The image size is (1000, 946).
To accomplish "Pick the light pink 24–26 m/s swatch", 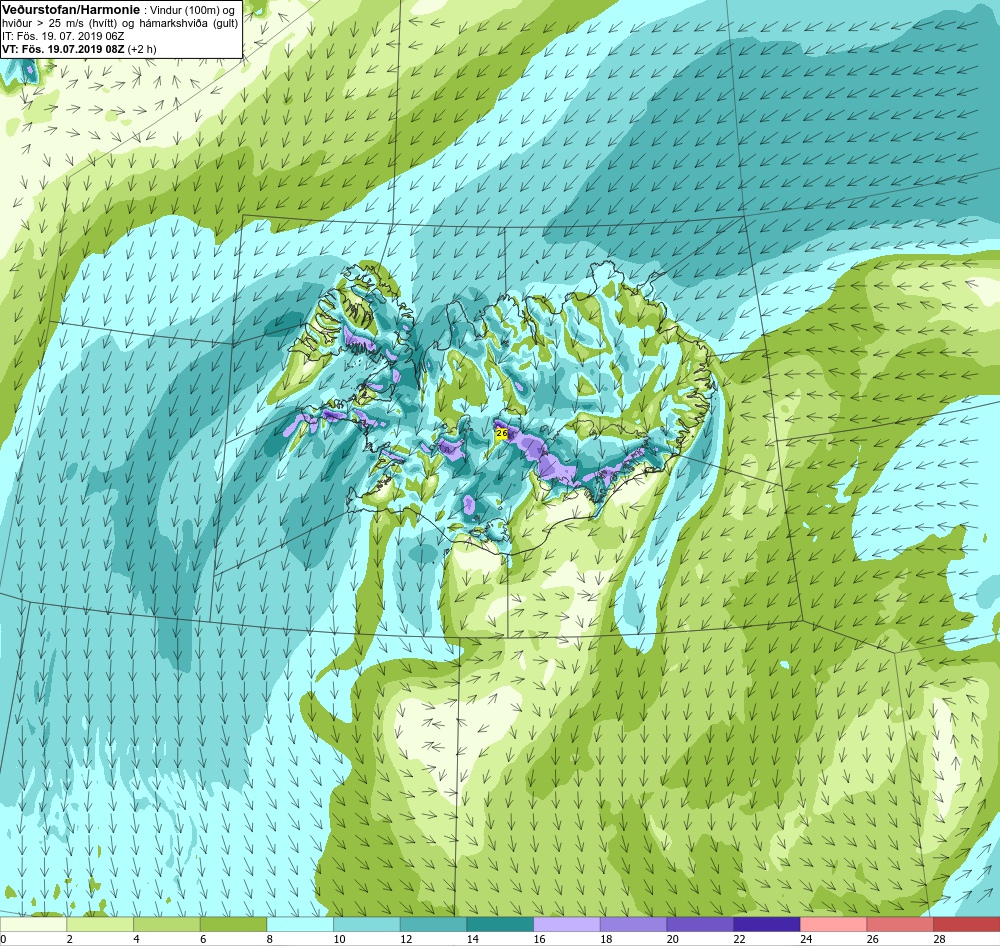I will tap(833, 924).
